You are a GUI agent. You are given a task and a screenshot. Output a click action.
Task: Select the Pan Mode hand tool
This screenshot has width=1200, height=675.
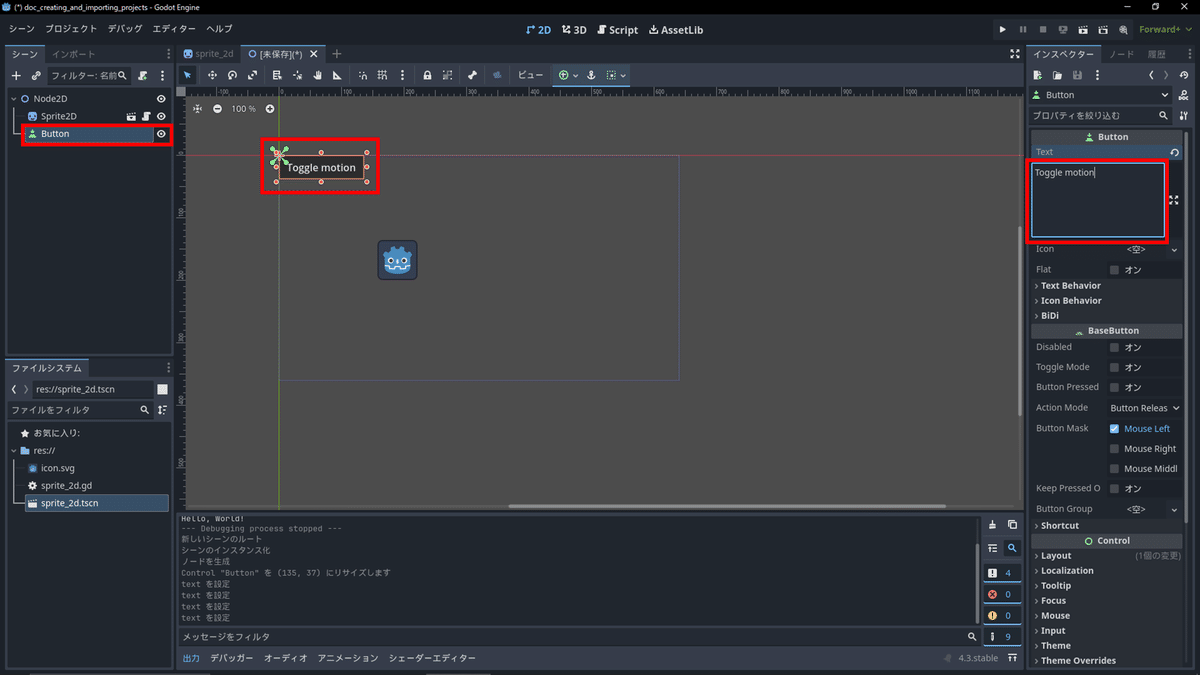click(x=317, y=75)
